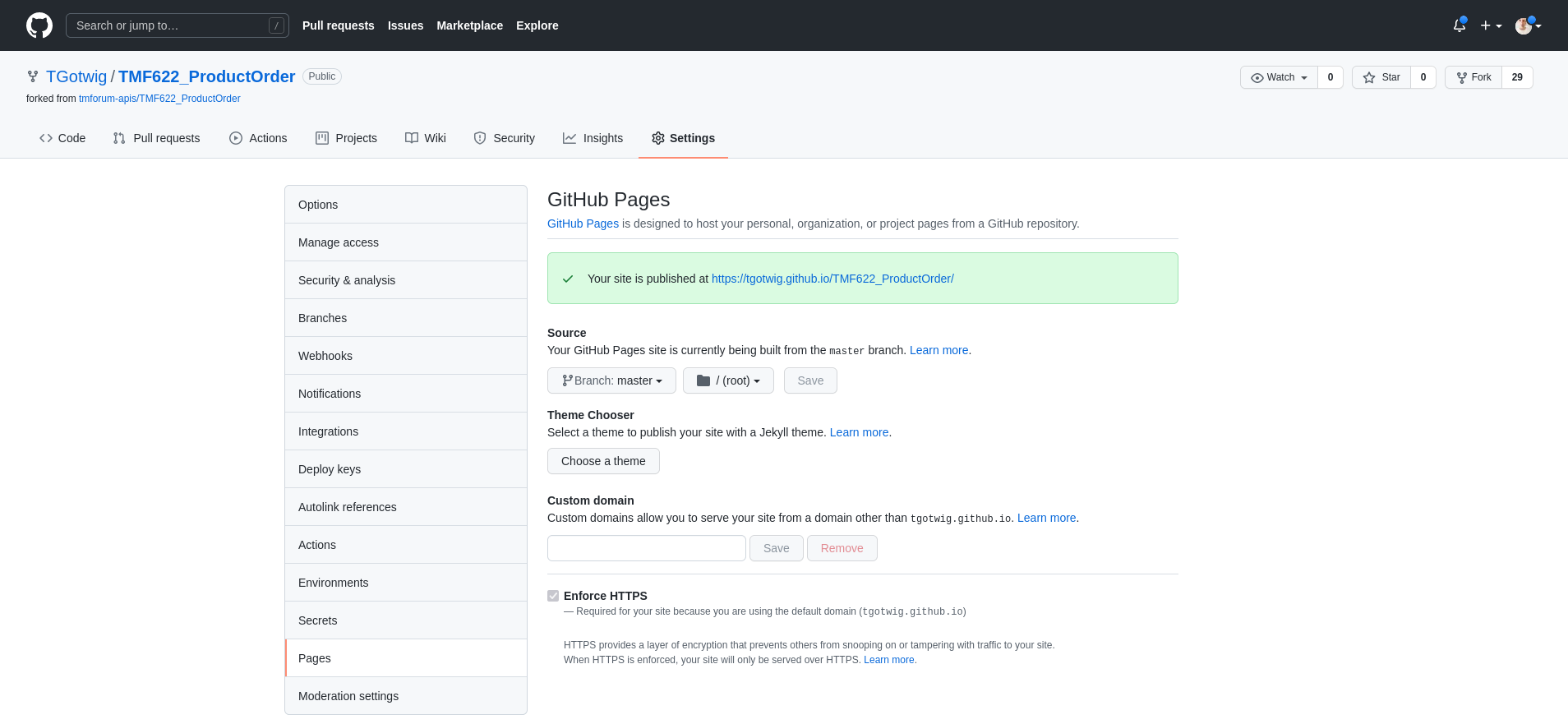Open the published site URL link
The image size is (1568, 724).
(x=832, y=279)
